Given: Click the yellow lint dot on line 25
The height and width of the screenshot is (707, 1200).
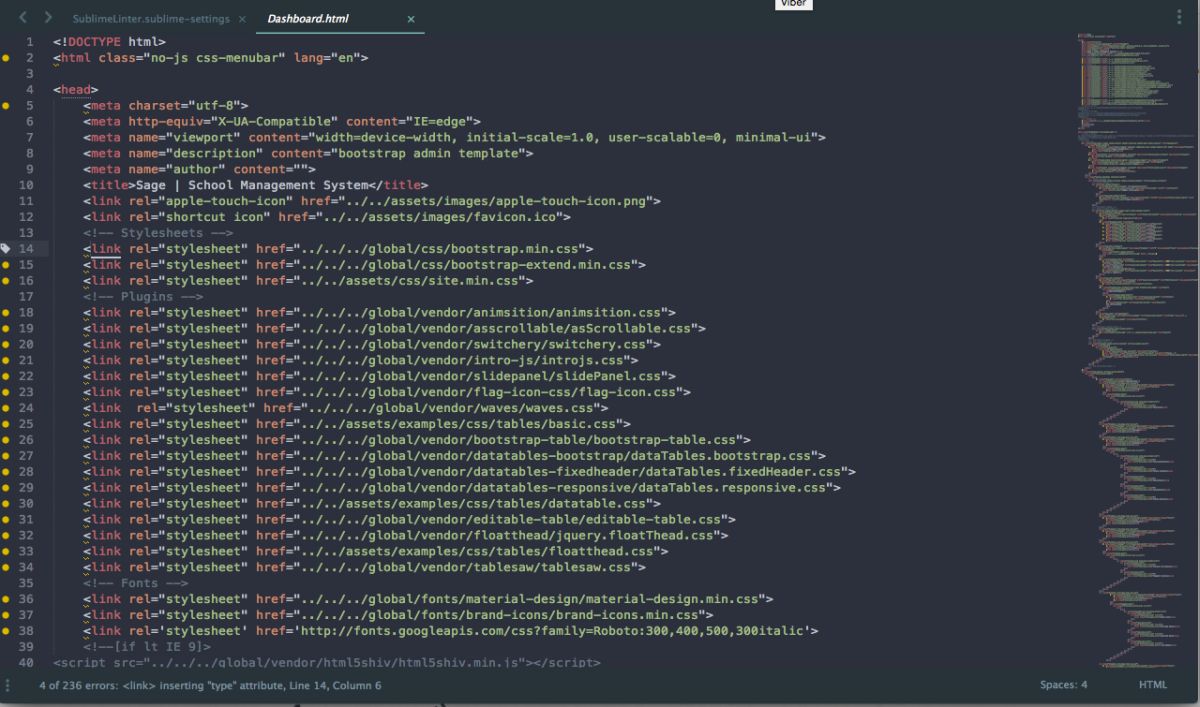Looking at the screenshot, I should [x=5, y=424].
